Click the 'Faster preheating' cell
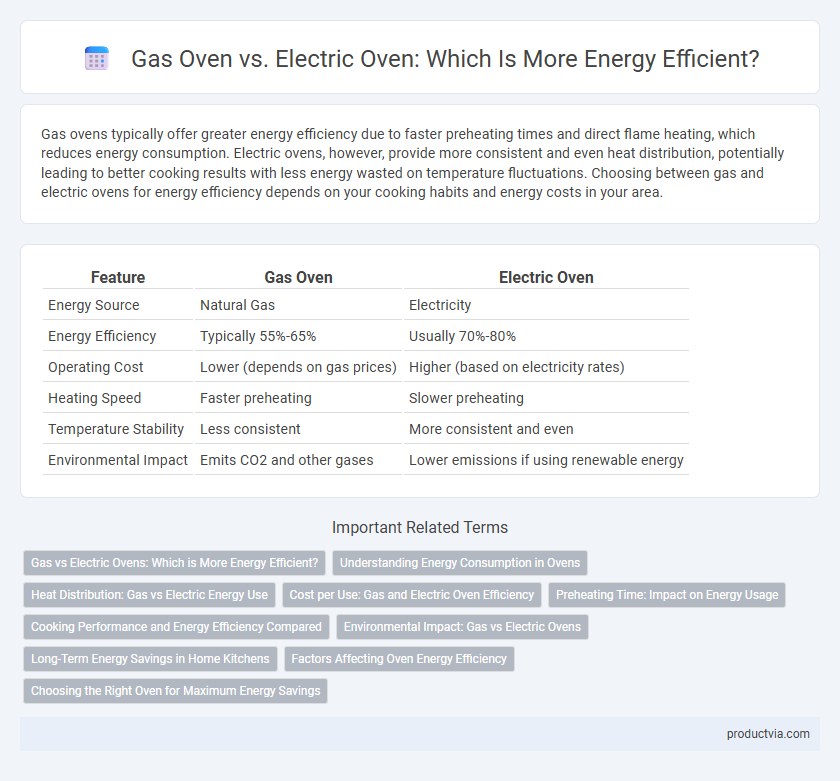Viewport: 840px width, 781px height. (x=256, y=398)
